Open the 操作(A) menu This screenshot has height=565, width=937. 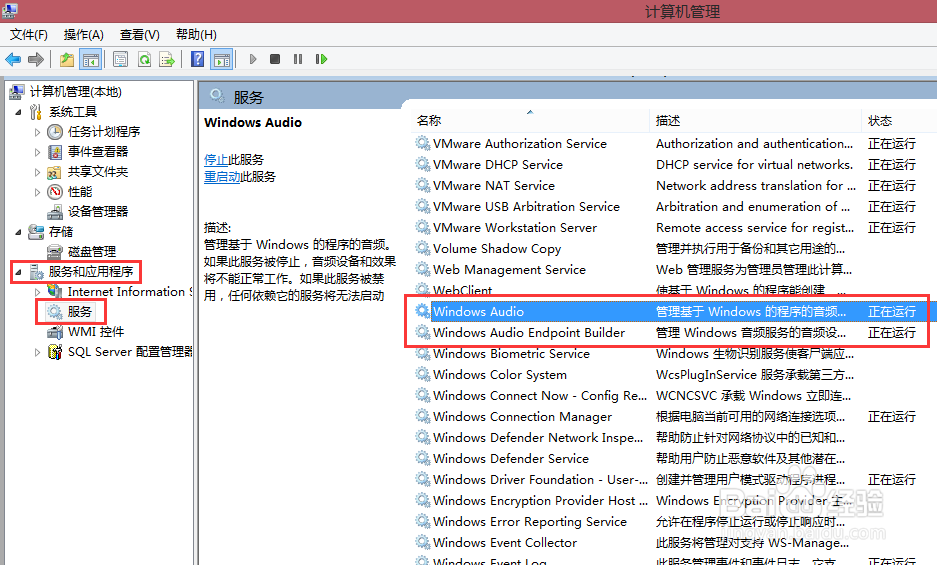click(x=84, y=35)
